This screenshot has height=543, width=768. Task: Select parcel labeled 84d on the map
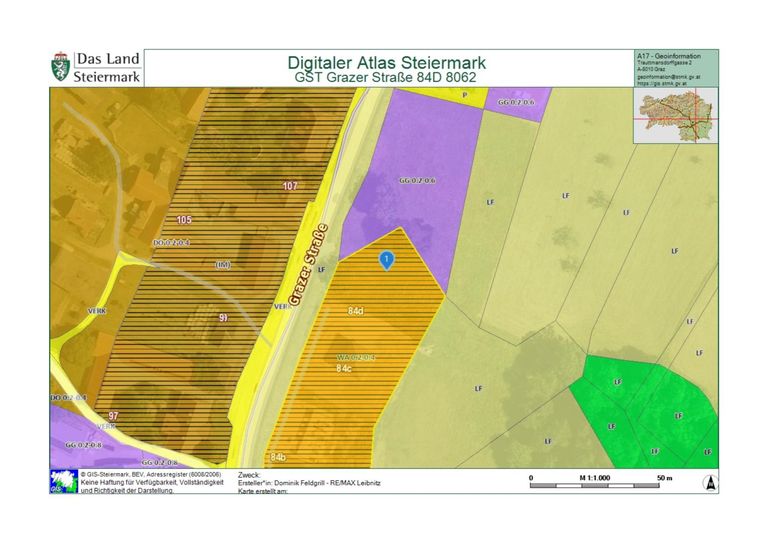[x=355, y=311]
